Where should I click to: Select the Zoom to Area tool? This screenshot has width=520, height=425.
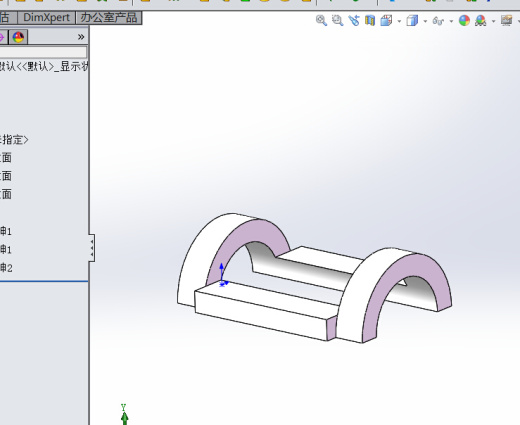pos(337,21)
